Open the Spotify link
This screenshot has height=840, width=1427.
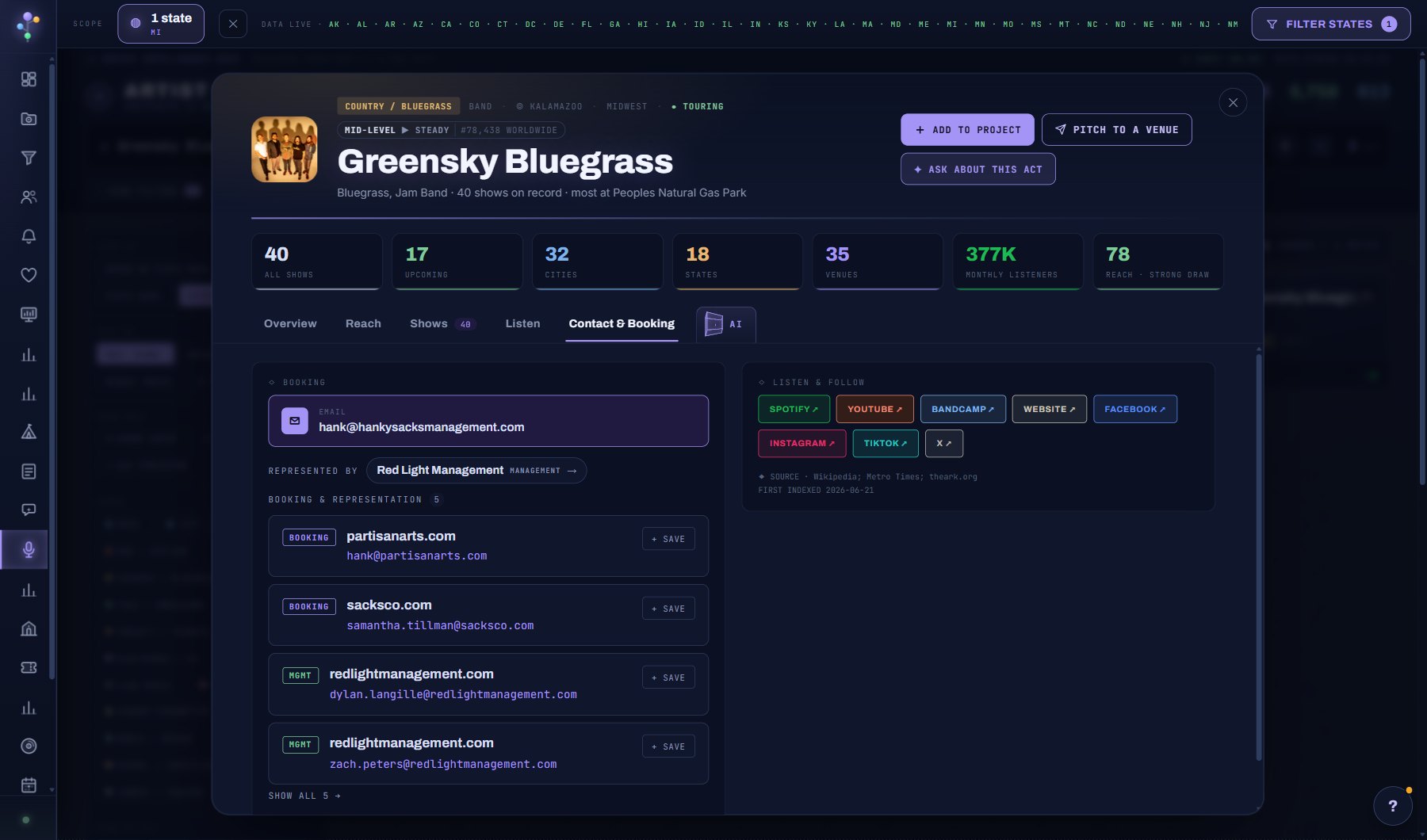coord(794,409)
